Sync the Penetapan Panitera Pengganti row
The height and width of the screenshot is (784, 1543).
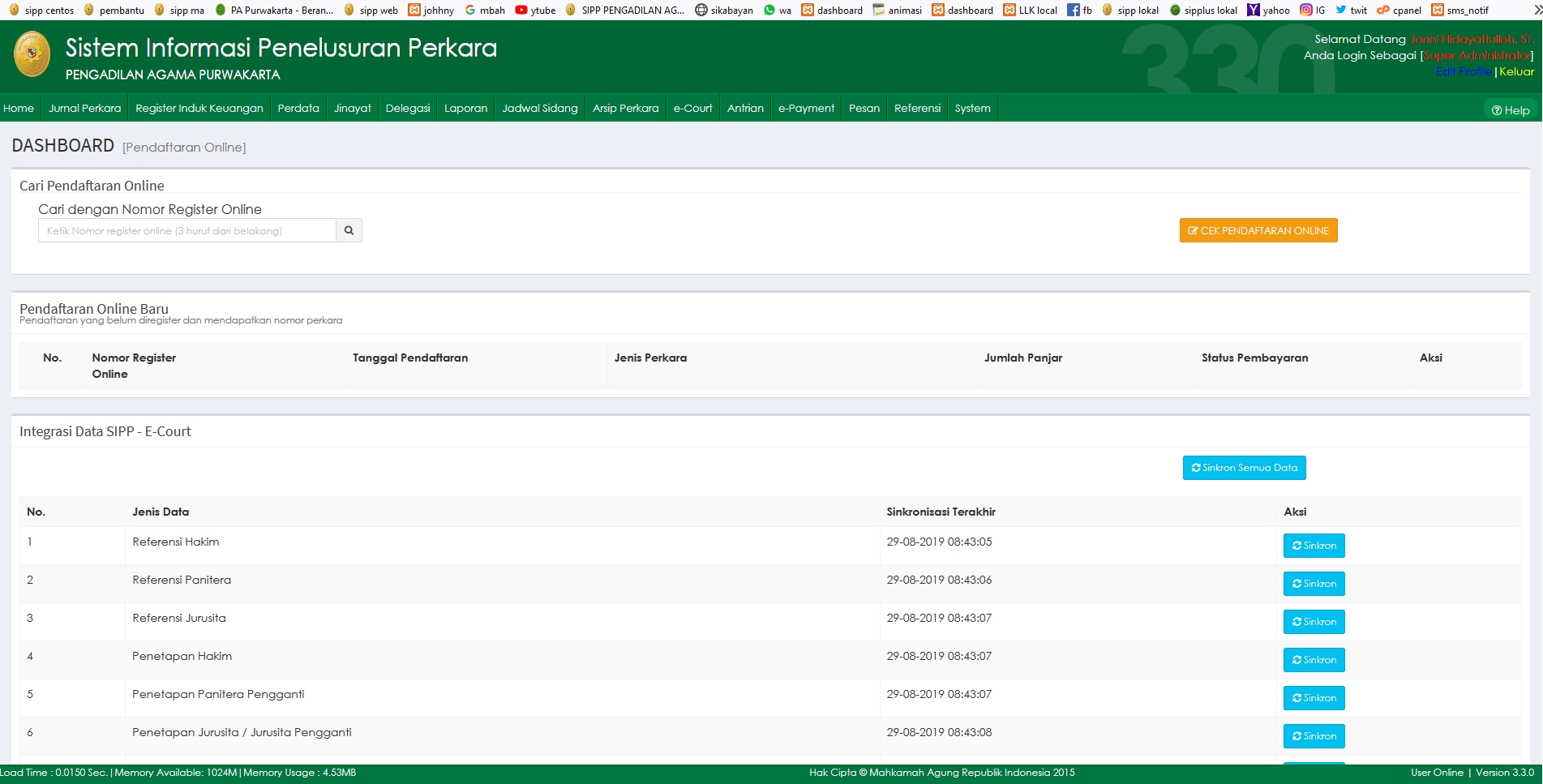click(1314, 698)
